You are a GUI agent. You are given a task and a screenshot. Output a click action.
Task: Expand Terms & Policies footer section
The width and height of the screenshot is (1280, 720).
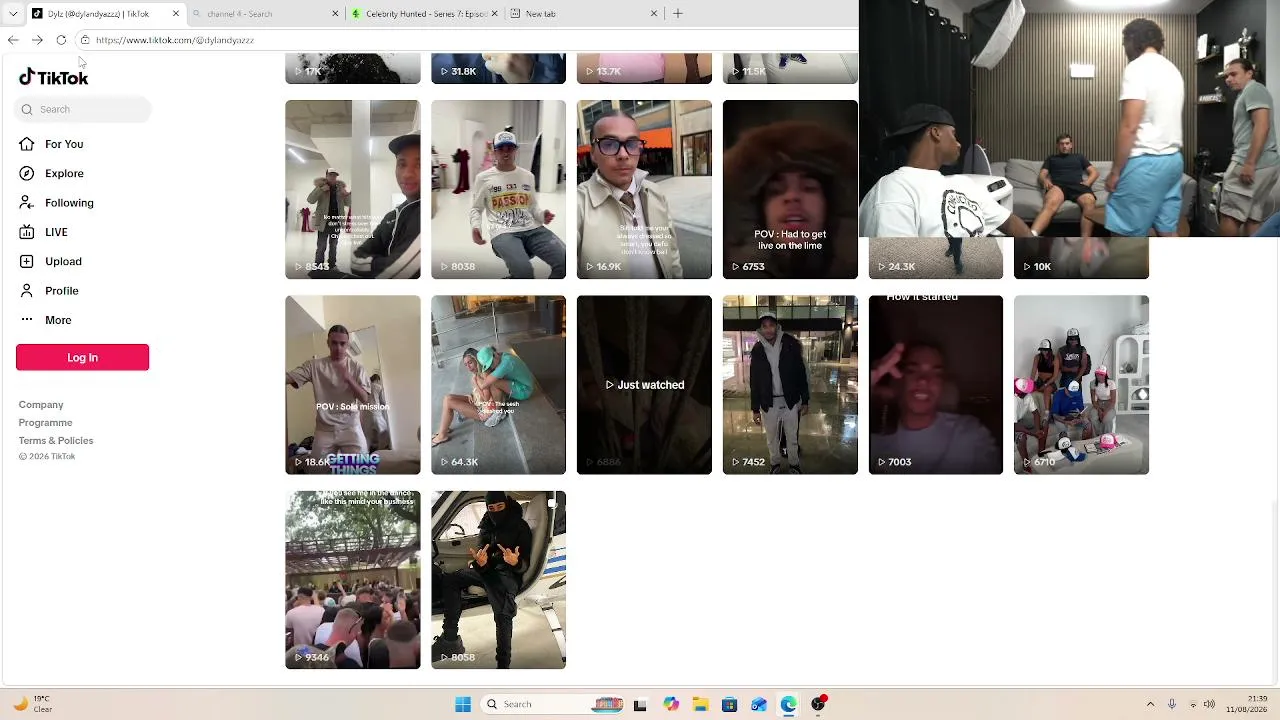[x=56, y=441]
